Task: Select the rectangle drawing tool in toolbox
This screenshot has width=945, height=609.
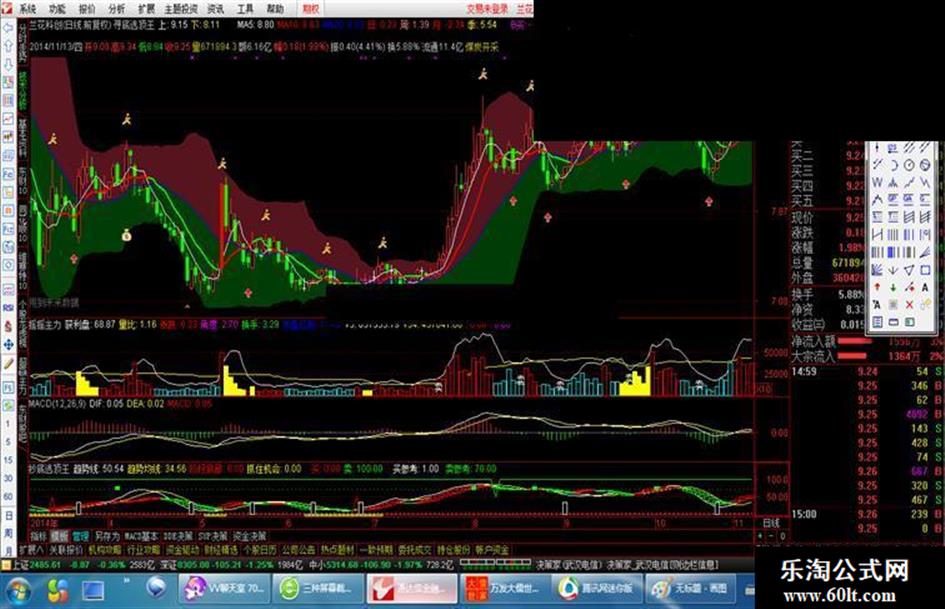Action: pos(926,271)
